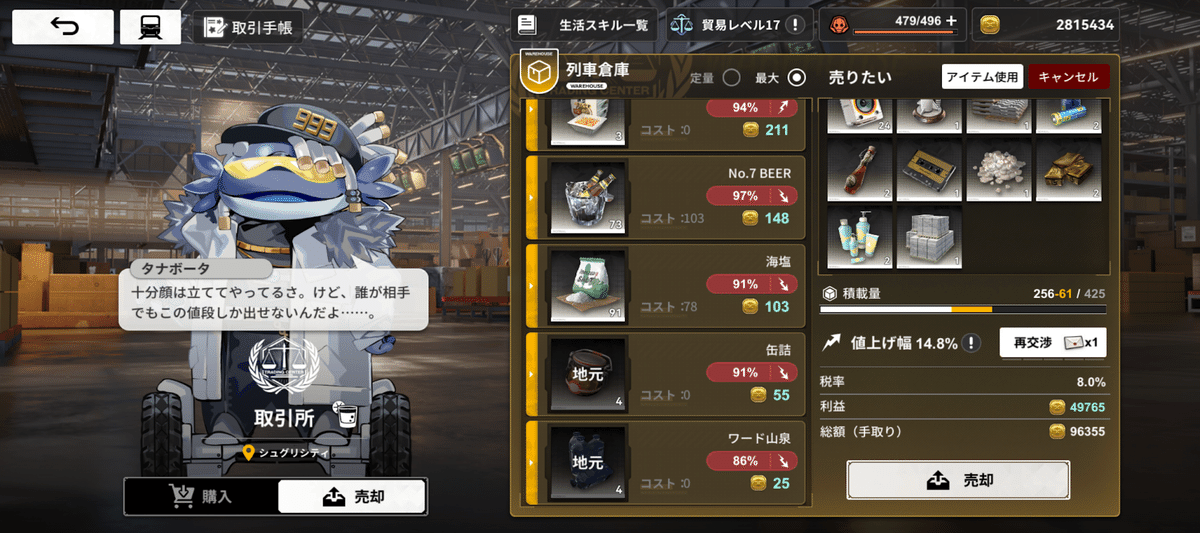Click the back arrow button
This screenshot has width=1200, height=533.
[x=63, y=27]
